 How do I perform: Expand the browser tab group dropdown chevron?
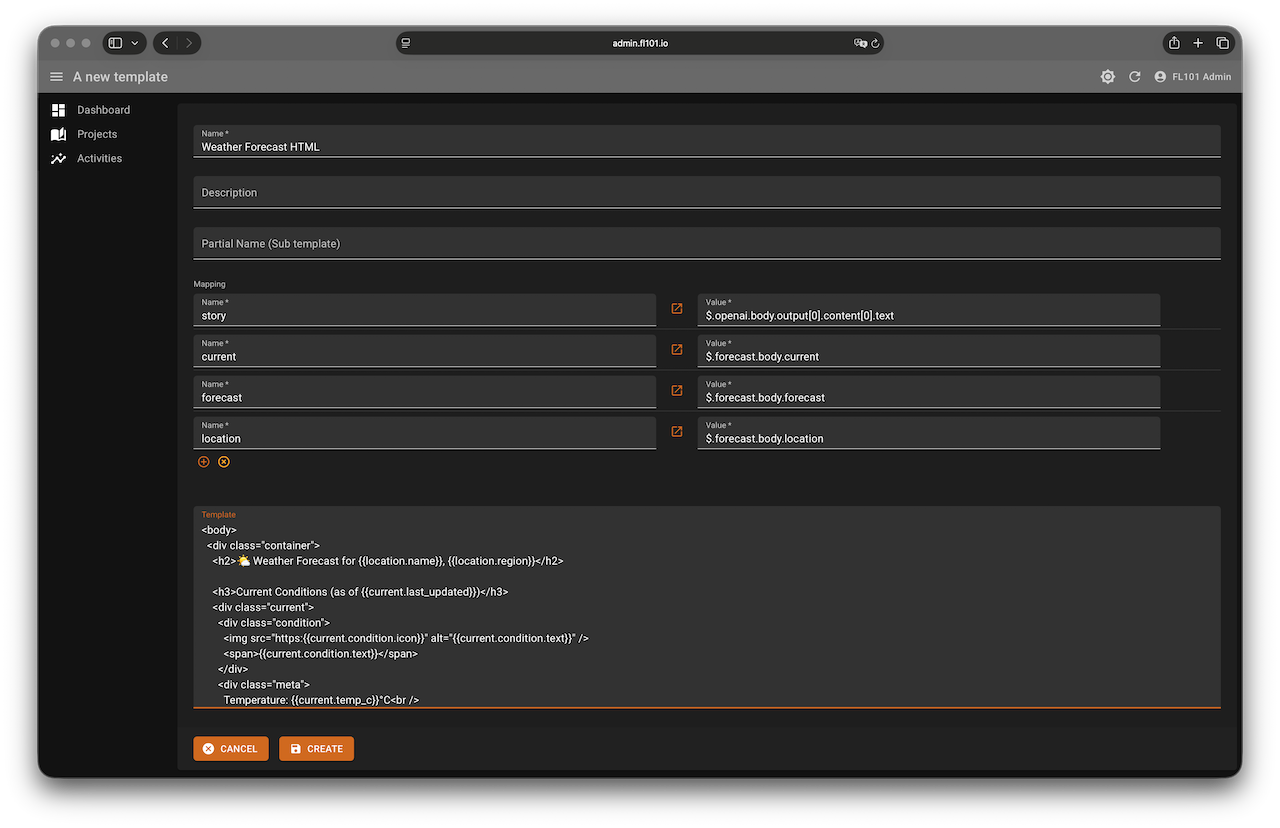pyautogui.click(x=135, y=43)
